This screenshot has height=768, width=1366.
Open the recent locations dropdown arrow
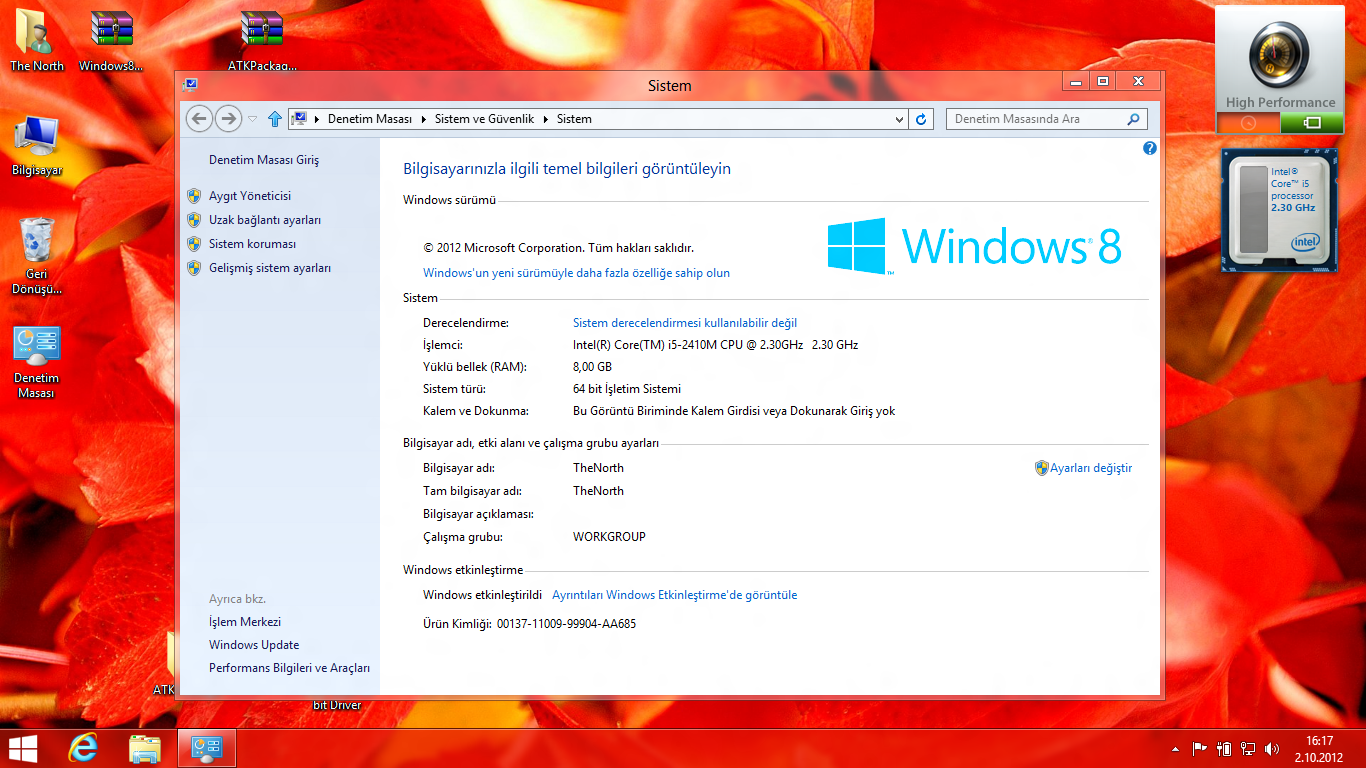pos(252,119)
